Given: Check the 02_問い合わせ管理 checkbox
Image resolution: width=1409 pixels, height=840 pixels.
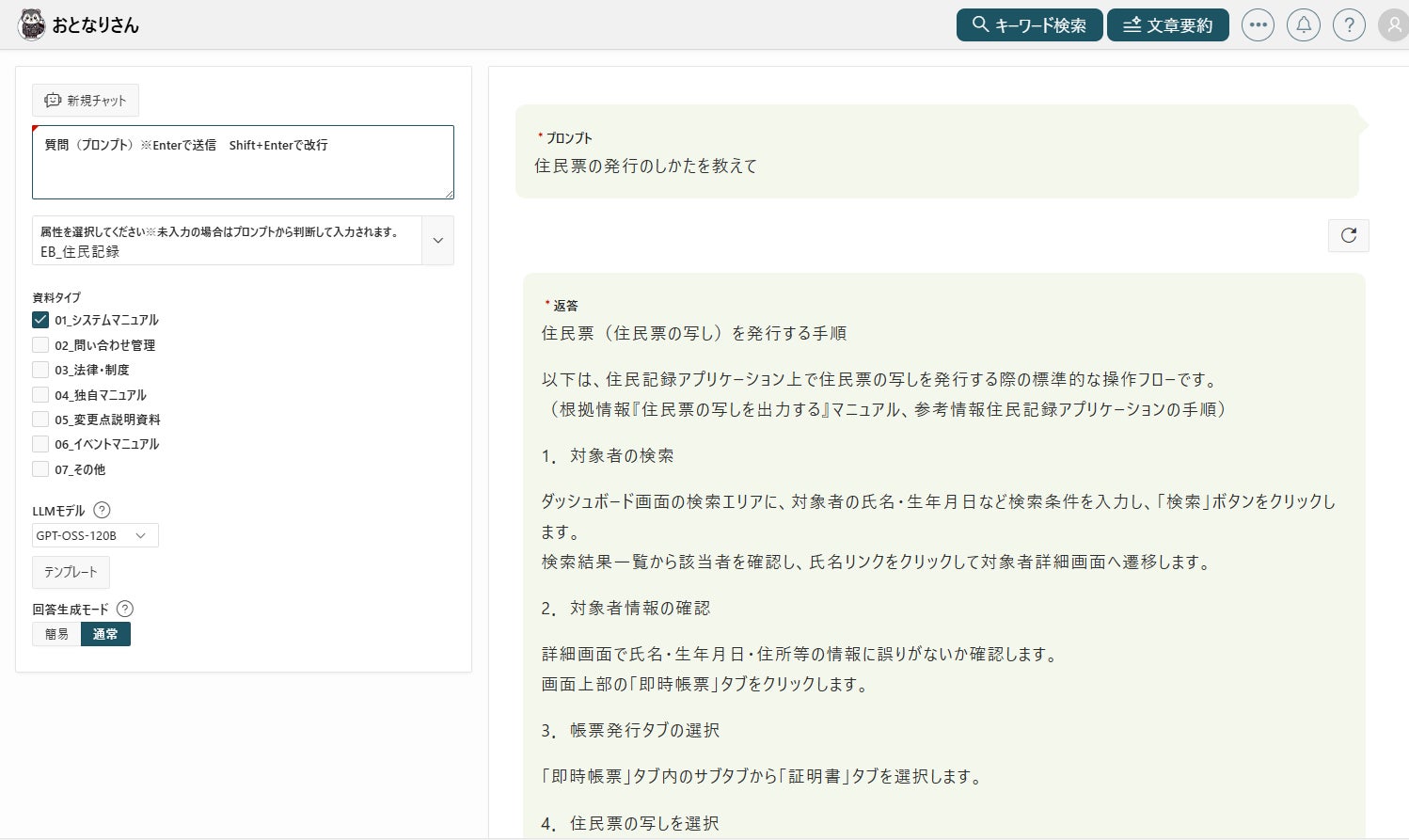Looking at the screenshot, I should coord(40,345).
